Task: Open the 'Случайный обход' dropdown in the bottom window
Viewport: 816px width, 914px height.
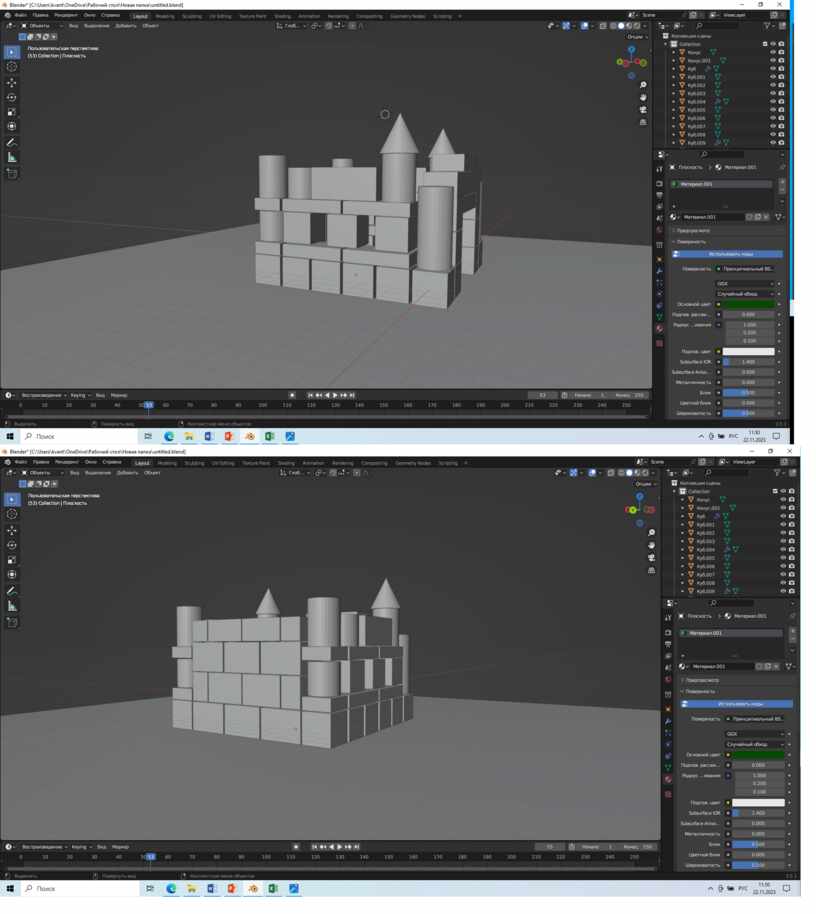Action: (755, 744)
